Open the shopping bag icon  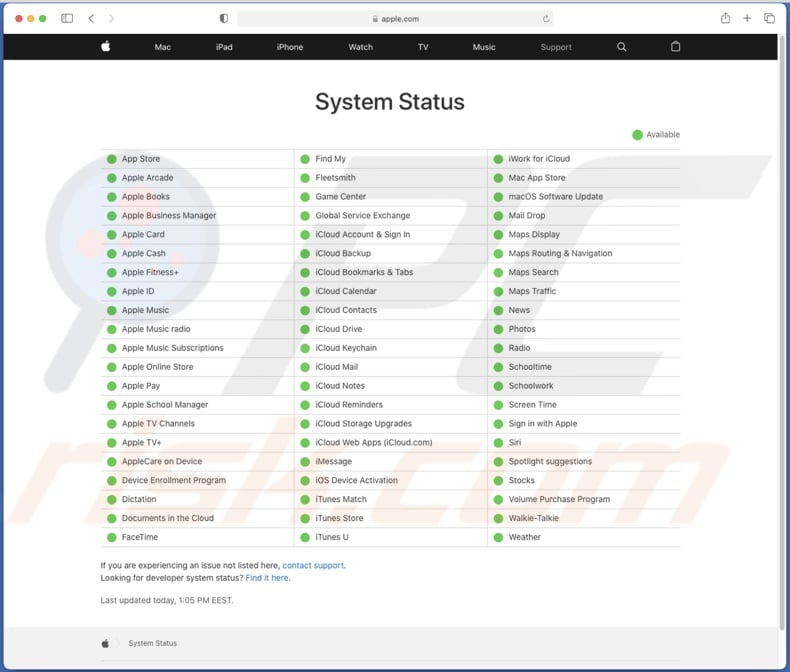pyautogui.click(x=676, y=46)
